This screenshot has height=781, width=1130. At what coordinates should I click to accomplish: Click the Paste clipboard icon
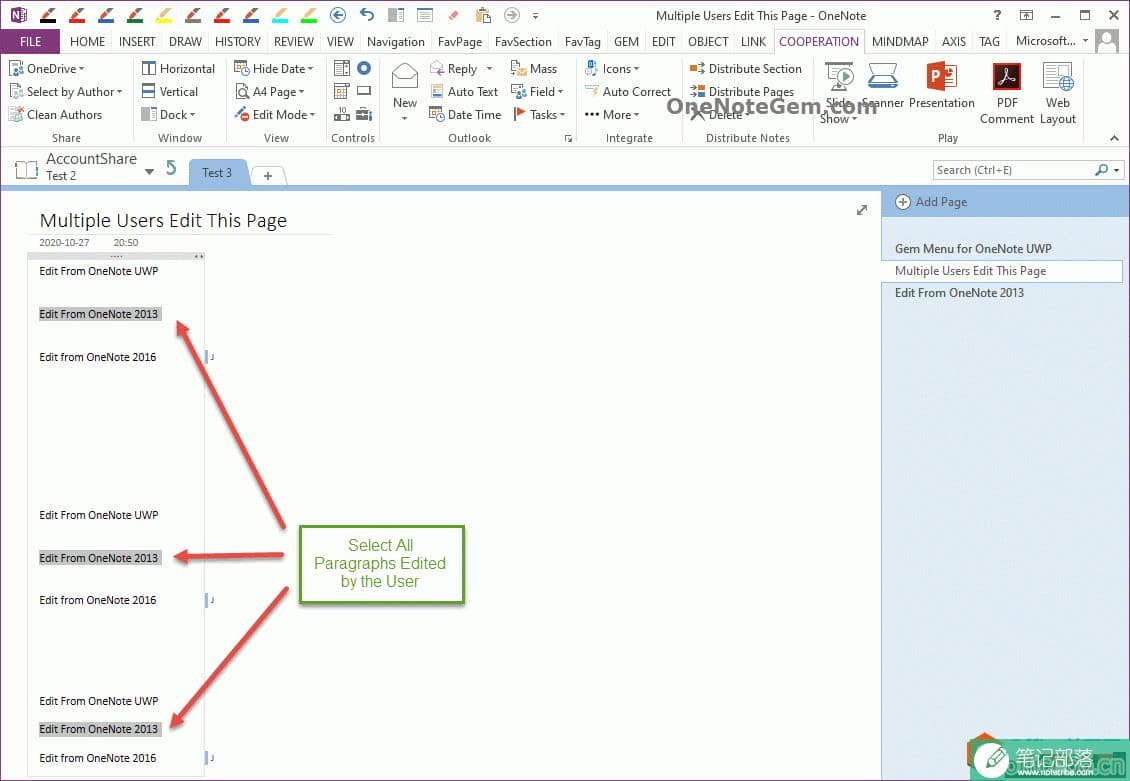[x=483, y=14]
